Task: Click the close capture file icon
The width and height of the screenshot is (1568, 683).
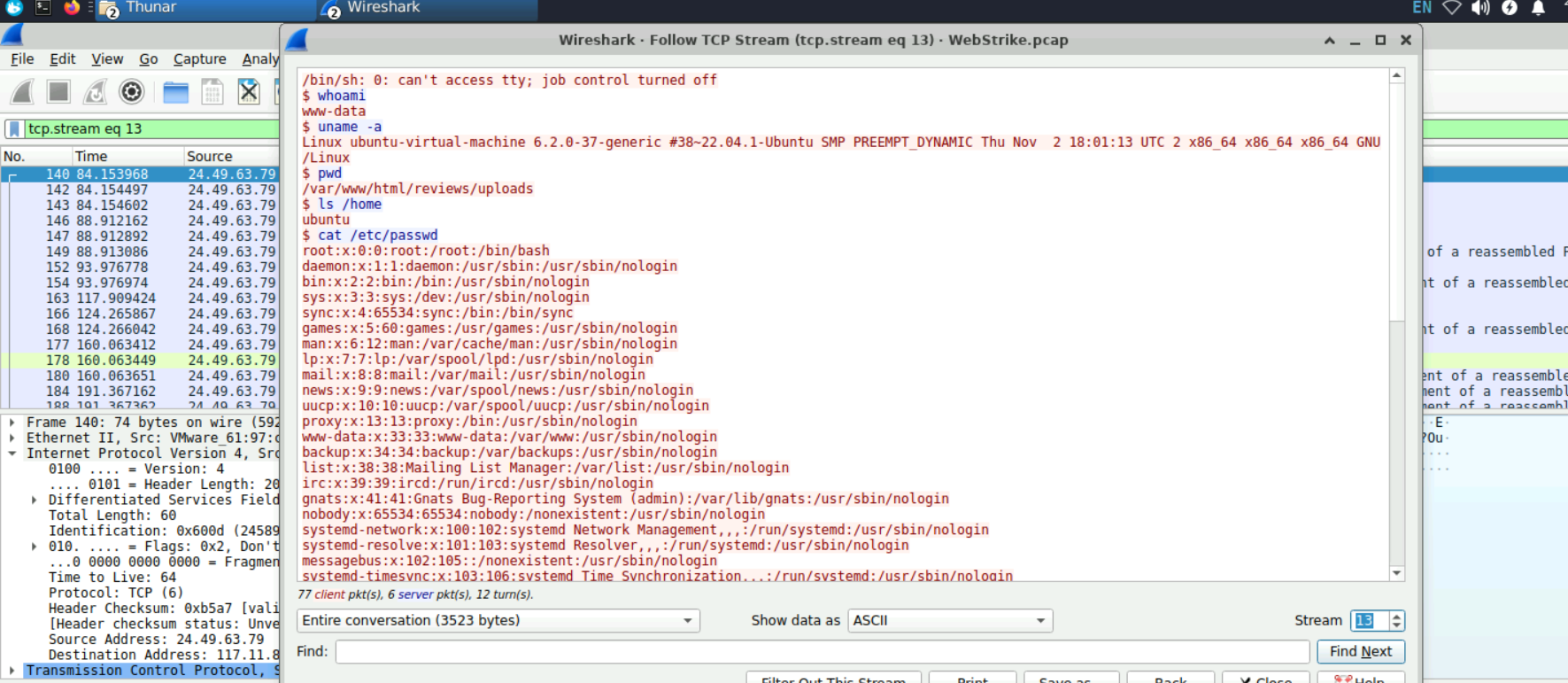Action: (249, 91)
